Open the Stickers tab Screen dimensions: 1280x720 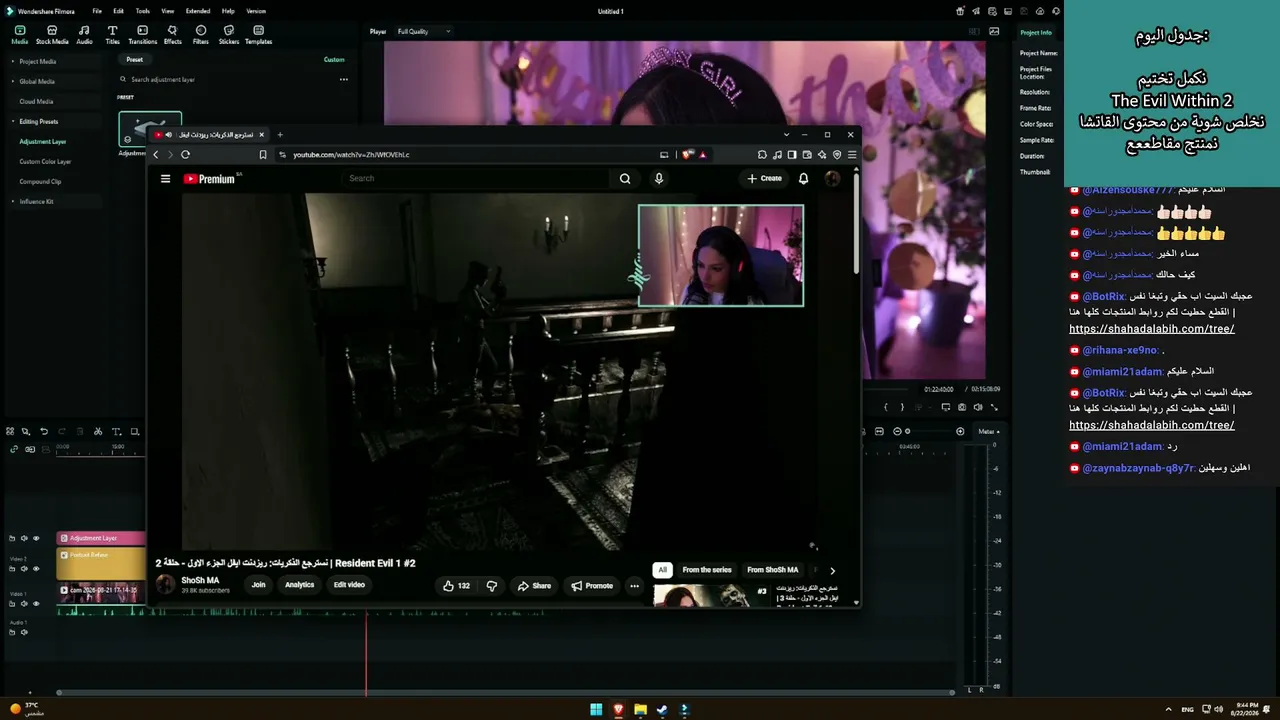229,35
